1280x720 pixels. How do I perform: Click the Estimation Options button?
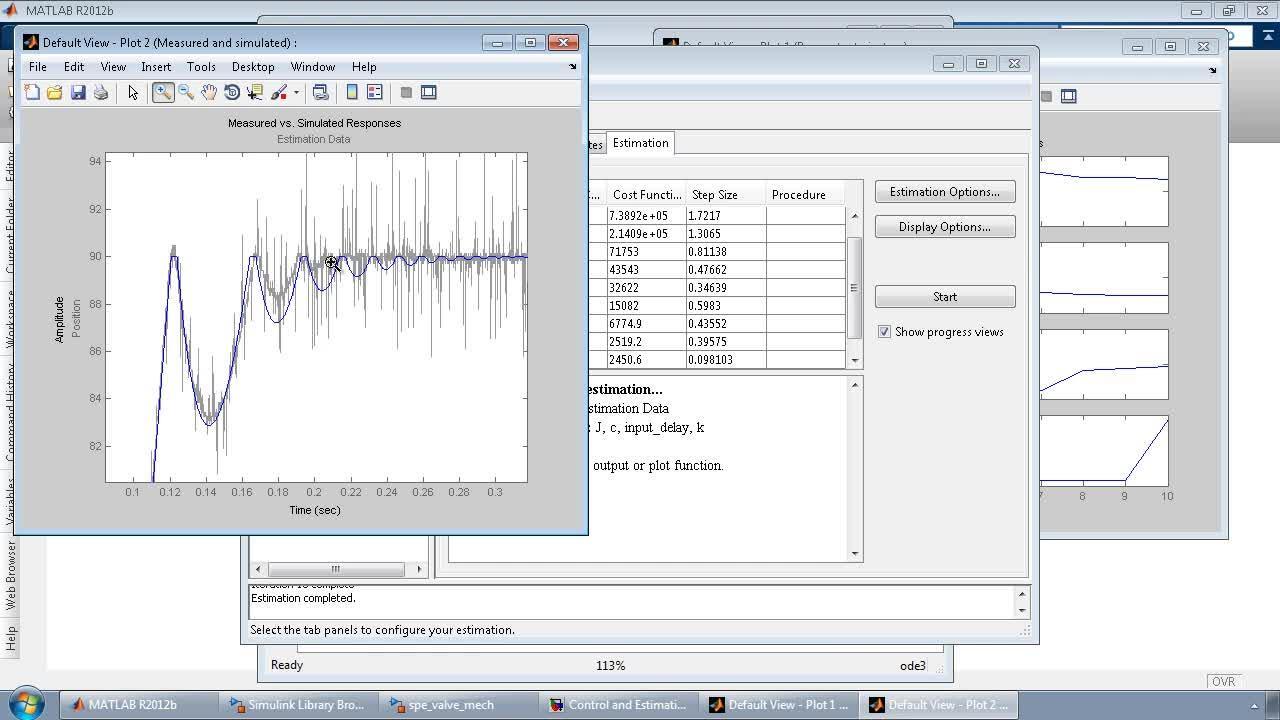(945, 192)
